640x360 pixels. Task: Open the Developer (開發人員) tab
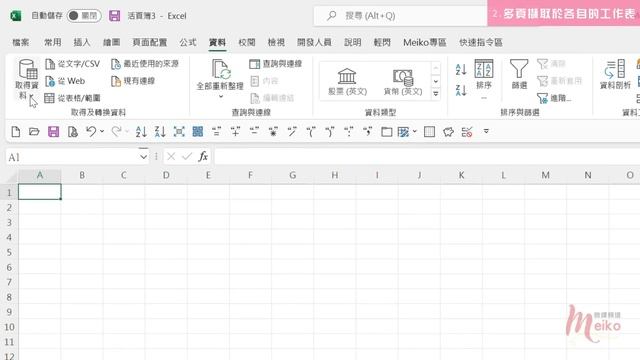314,42
